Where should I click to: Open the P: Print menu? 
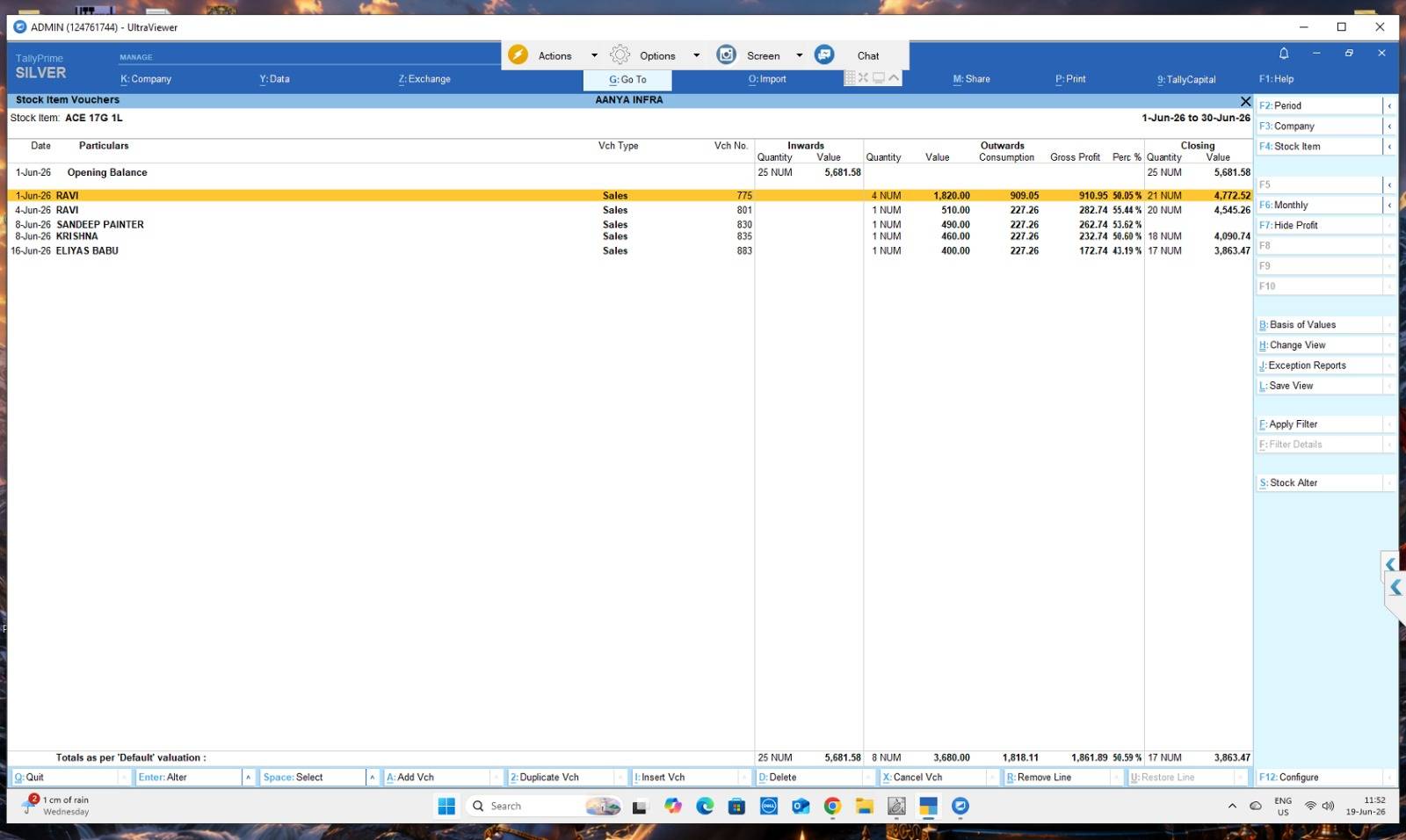point(1070,79)
